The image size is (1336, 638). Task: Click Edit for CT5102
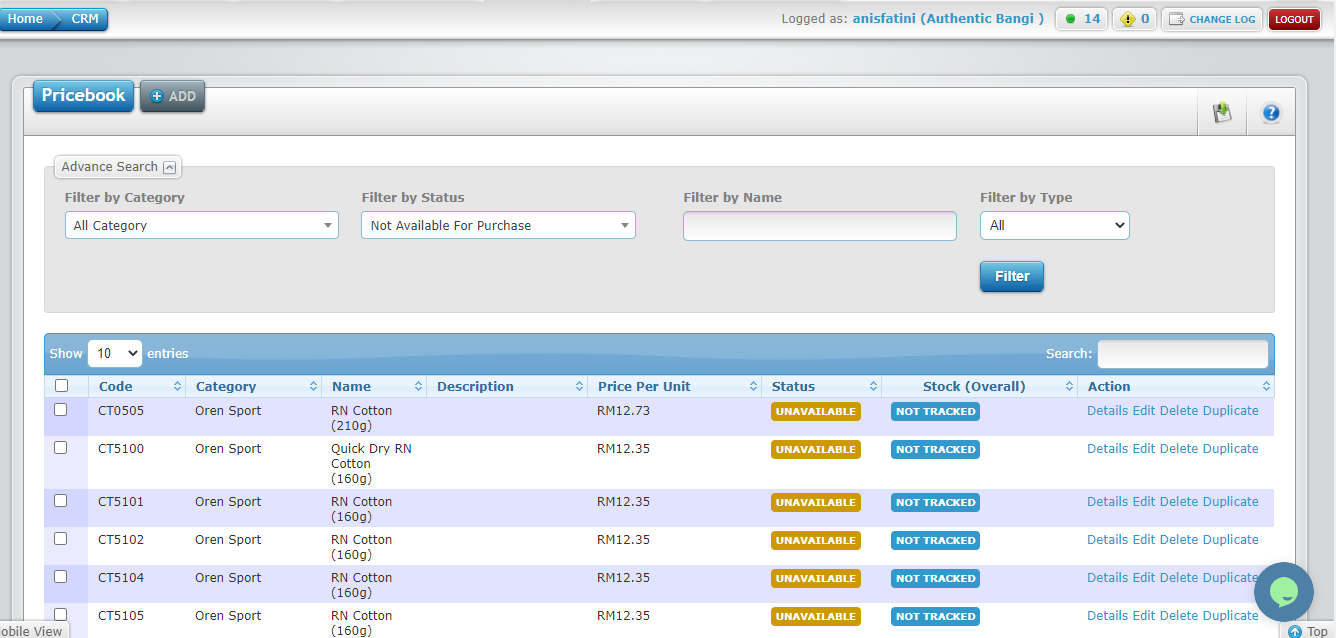click(1144, 540)
